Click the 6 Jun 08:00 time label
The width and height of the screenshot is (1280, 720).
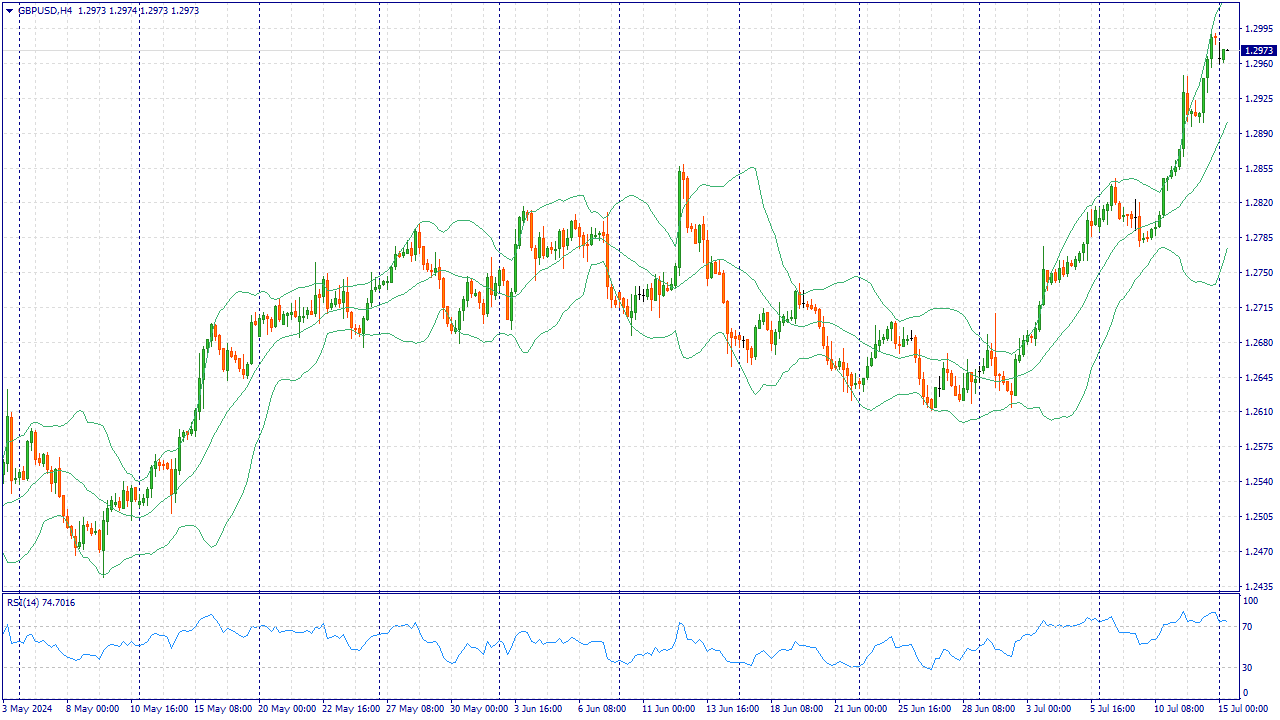(602, 709)
